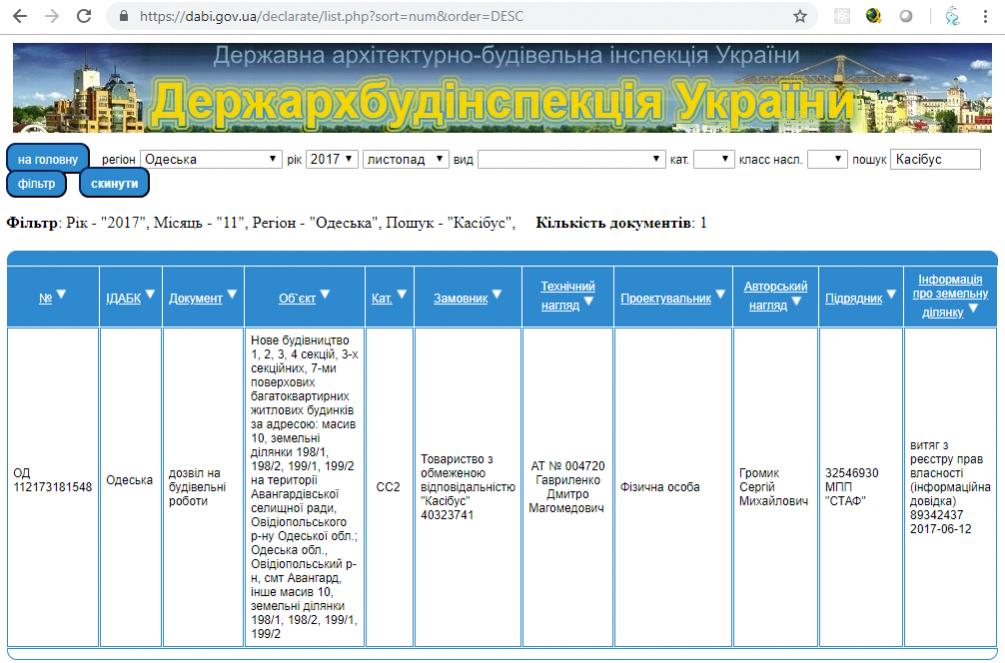Sort by Проектувальник column header link
The image size is (1005, 663).
tap(664, 298)
